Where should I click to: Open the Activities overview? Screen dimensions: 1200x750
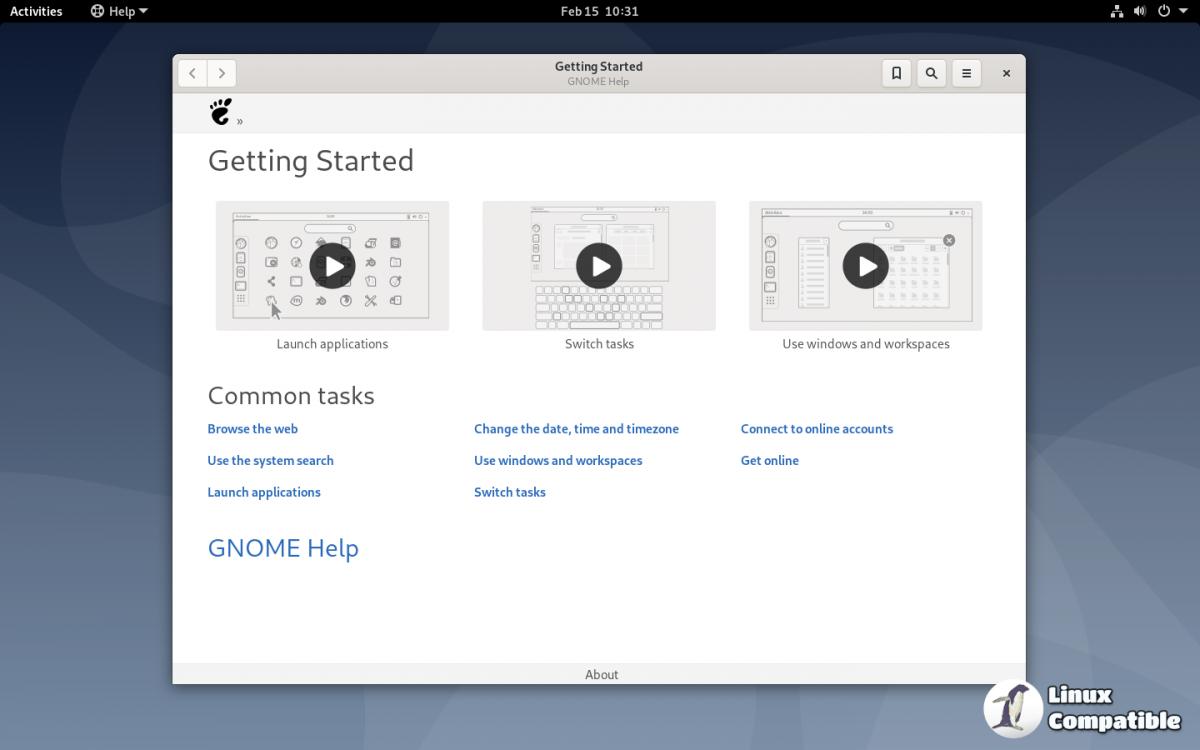pyautogui.click(x=36, y=11)
